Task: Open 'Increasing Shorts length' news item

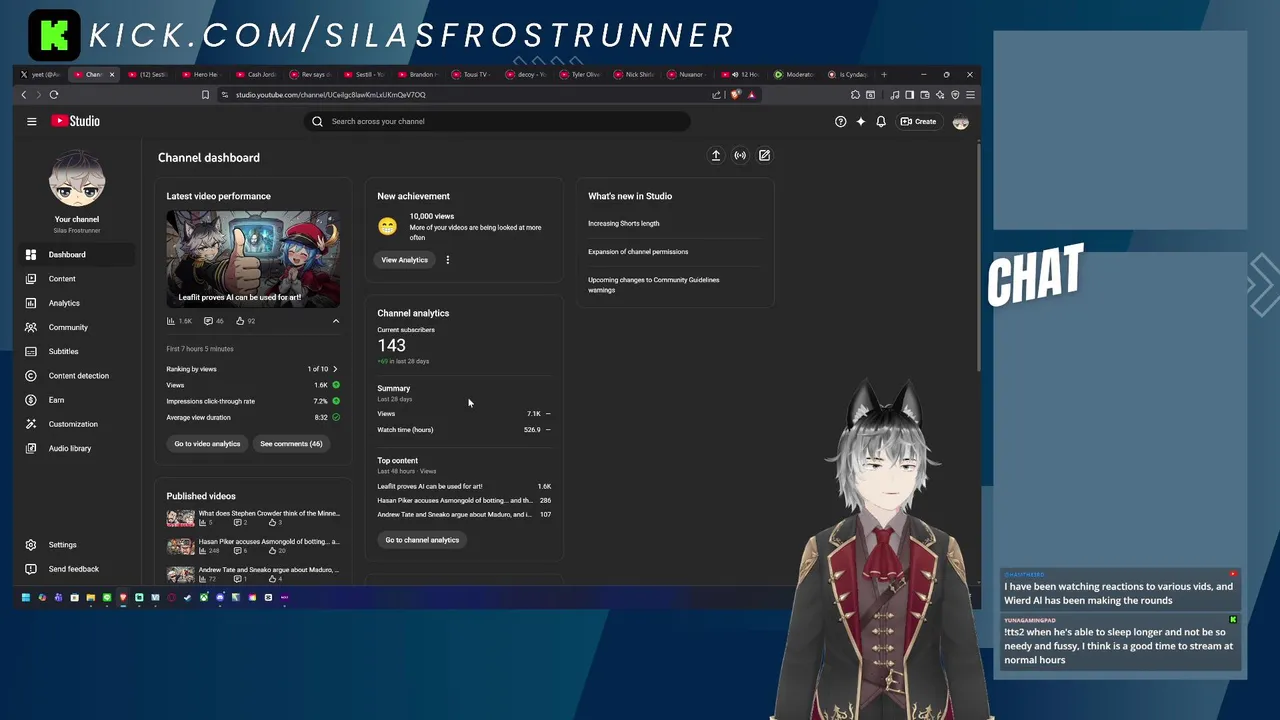Action: (x=624, y=224)
